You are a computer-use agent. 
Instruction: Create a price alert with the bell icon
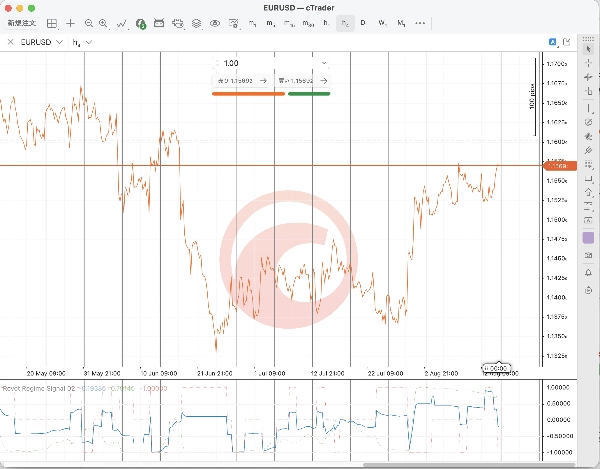tap(589, 273)
